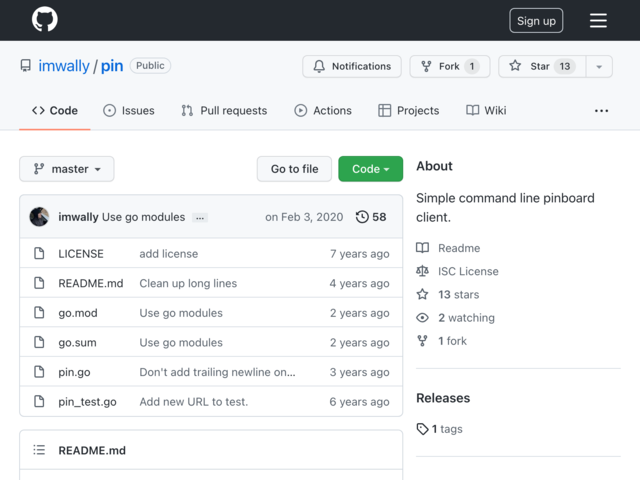Open the GitHub home logo

click(45, 20)
